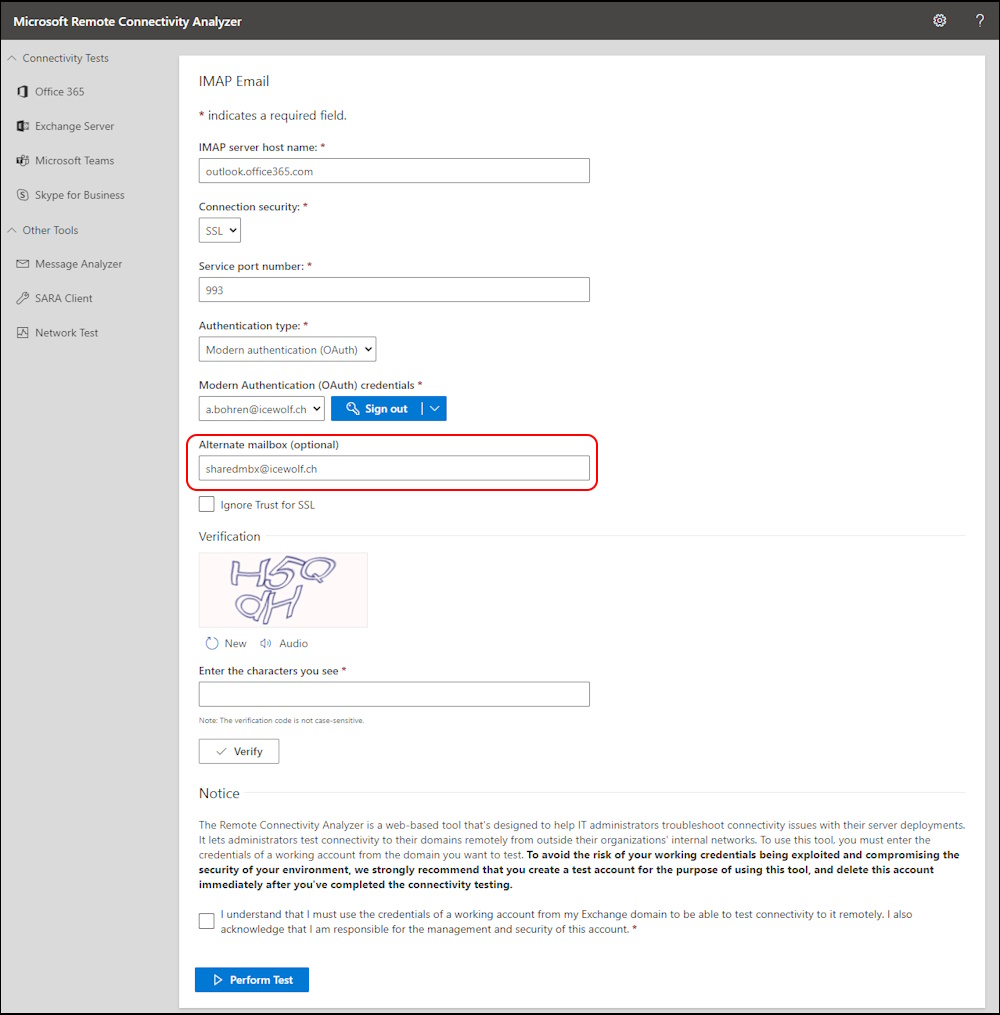
Task: Click the IMAP Email heading
Action: [x=234, y=81]
